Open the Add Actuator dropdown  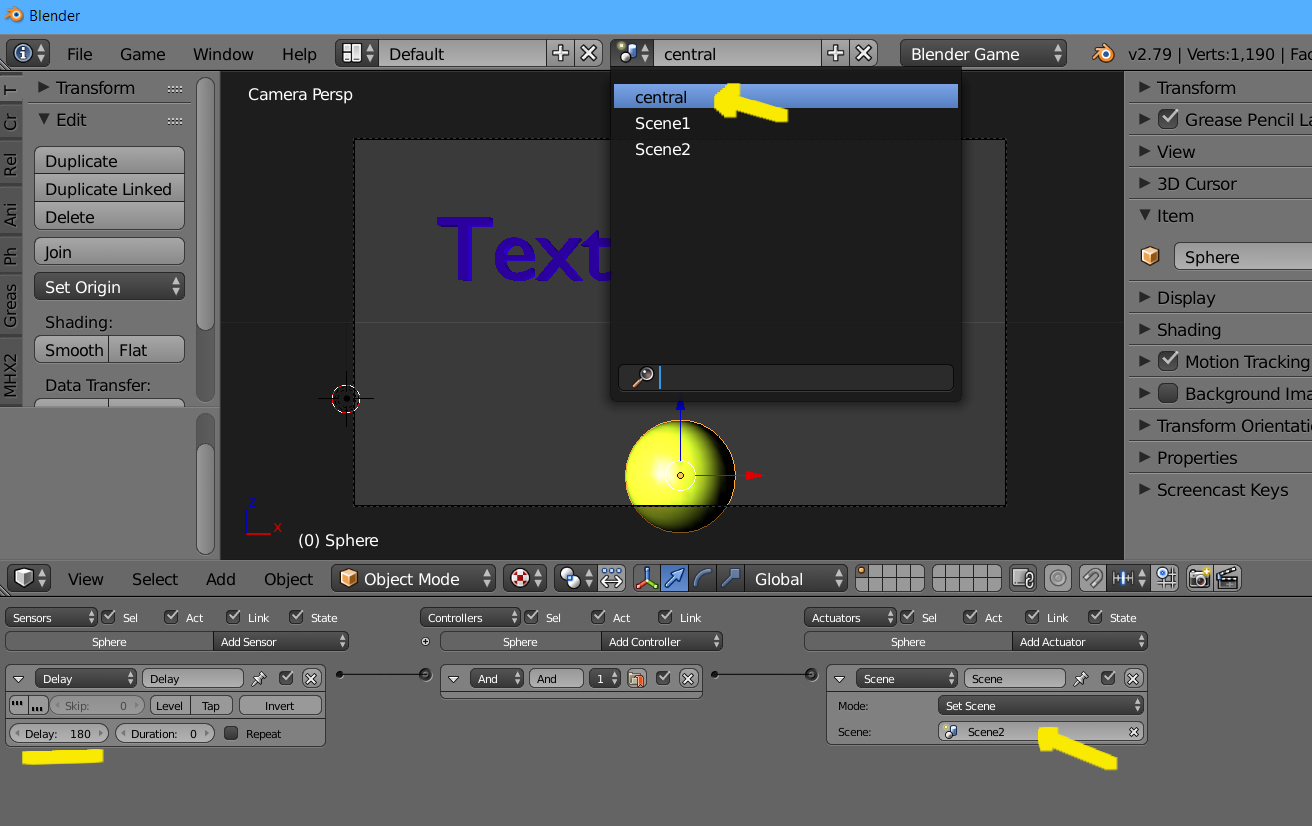click(1080, 641)
